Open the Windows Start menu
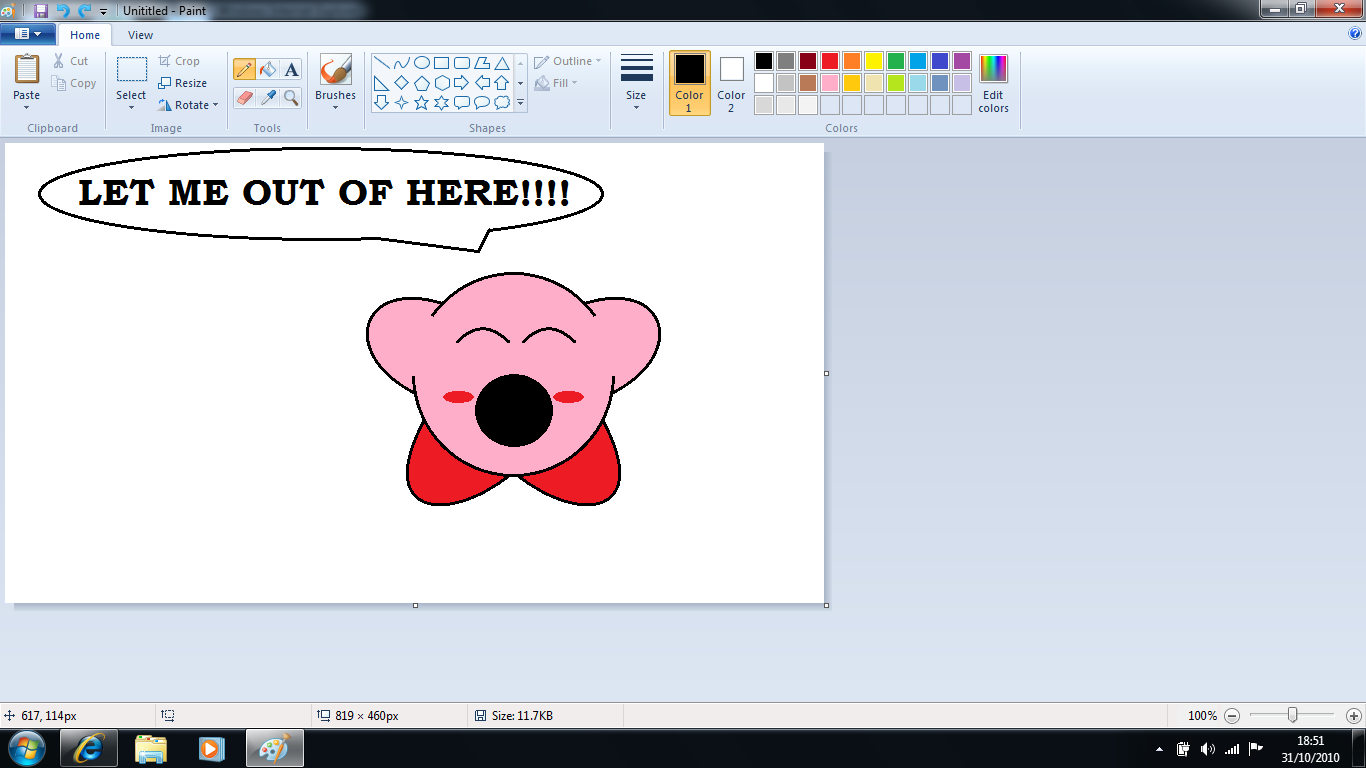Viewport: 1366px width, 768px height. tap(25, 748)
